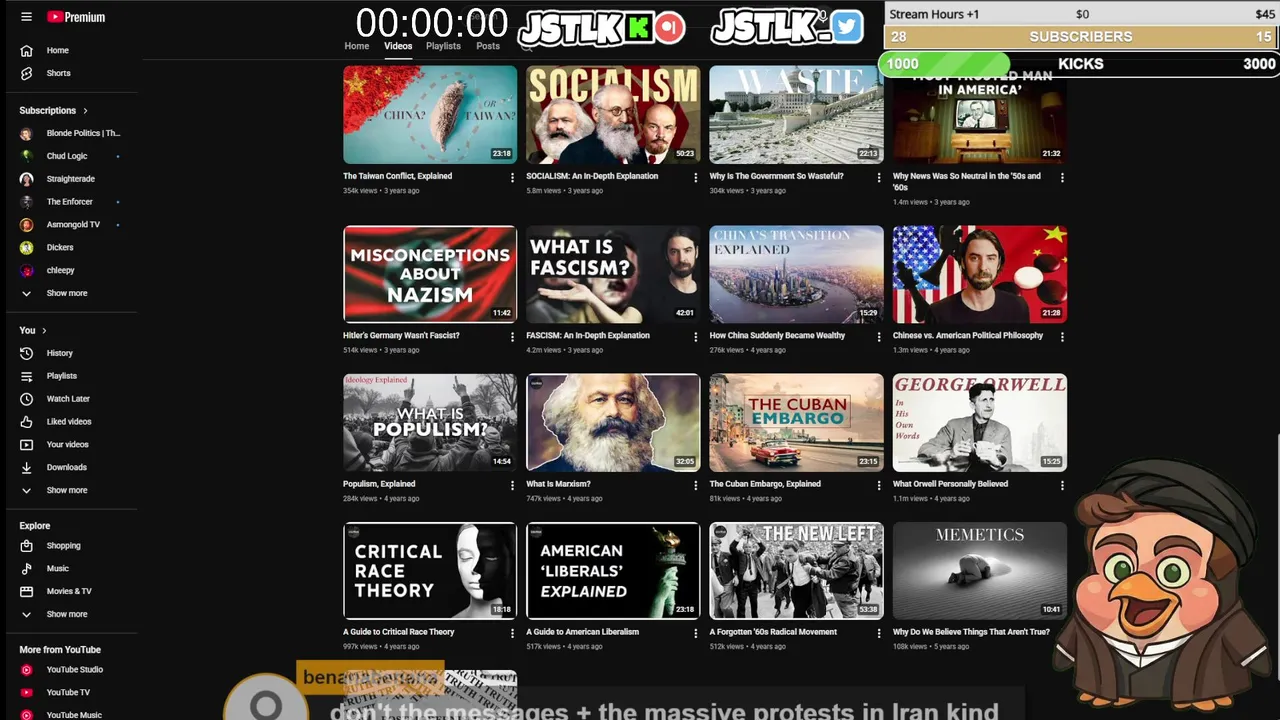Show more items under Explore
1280x720 pixels.
coord(69,614)
